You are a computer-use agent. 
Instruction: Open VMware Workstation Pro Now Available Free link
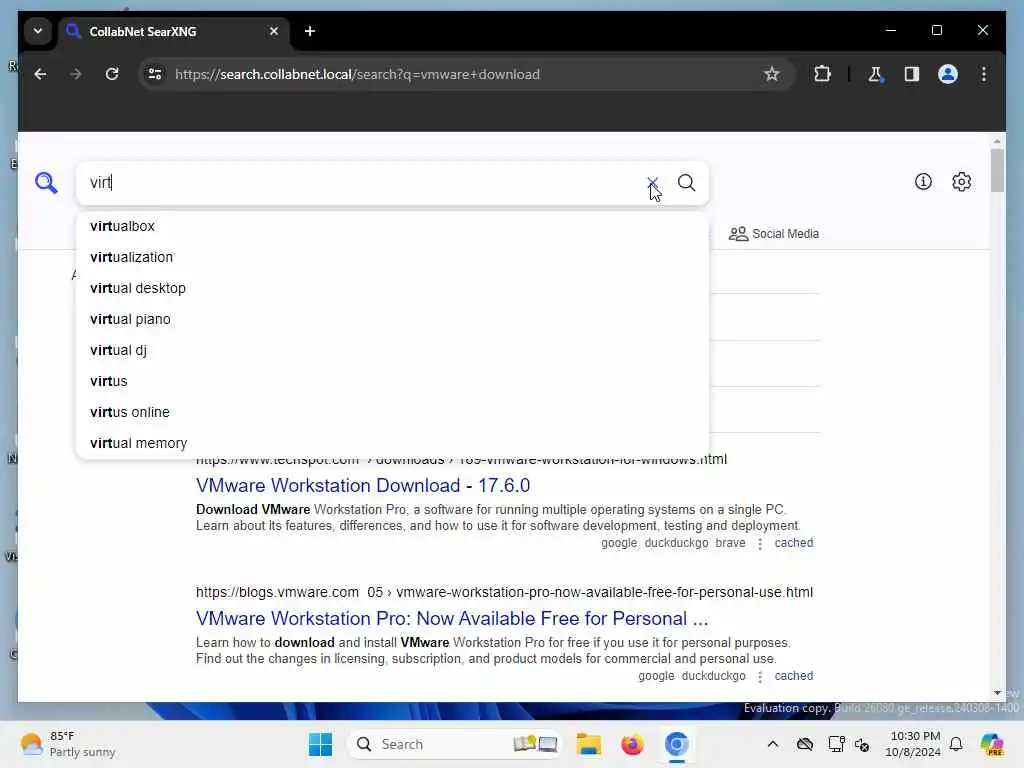click(x=452, y=618)
